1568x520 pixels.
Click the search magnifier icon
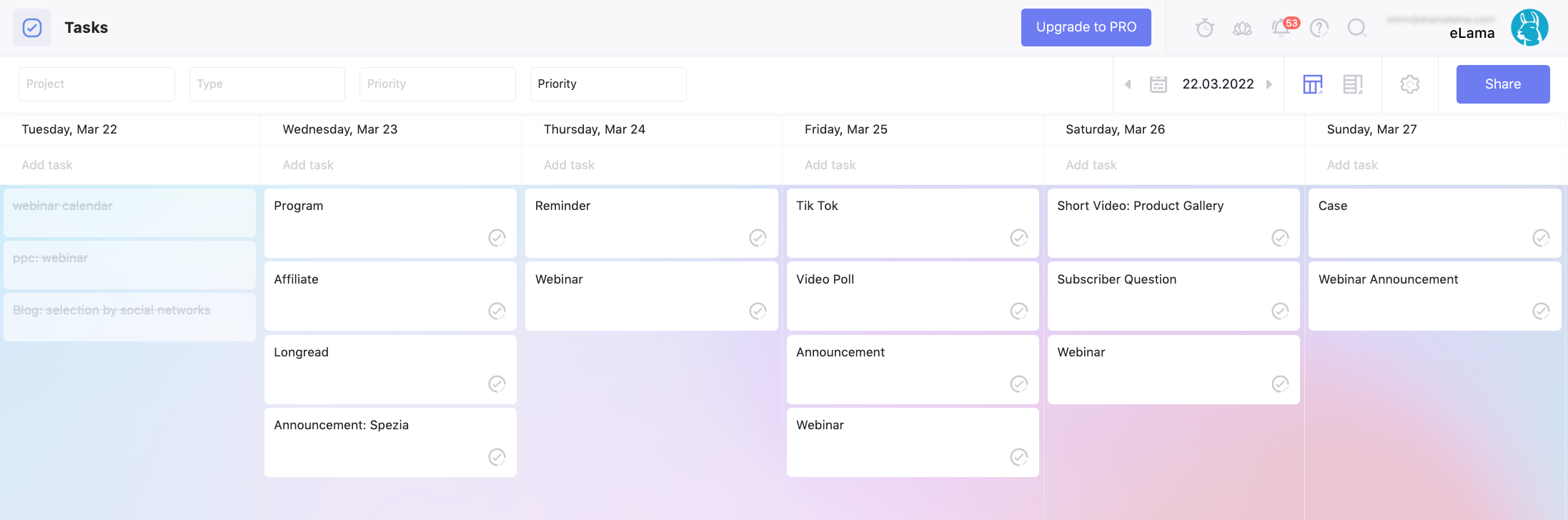click(x=1356, y=28)
